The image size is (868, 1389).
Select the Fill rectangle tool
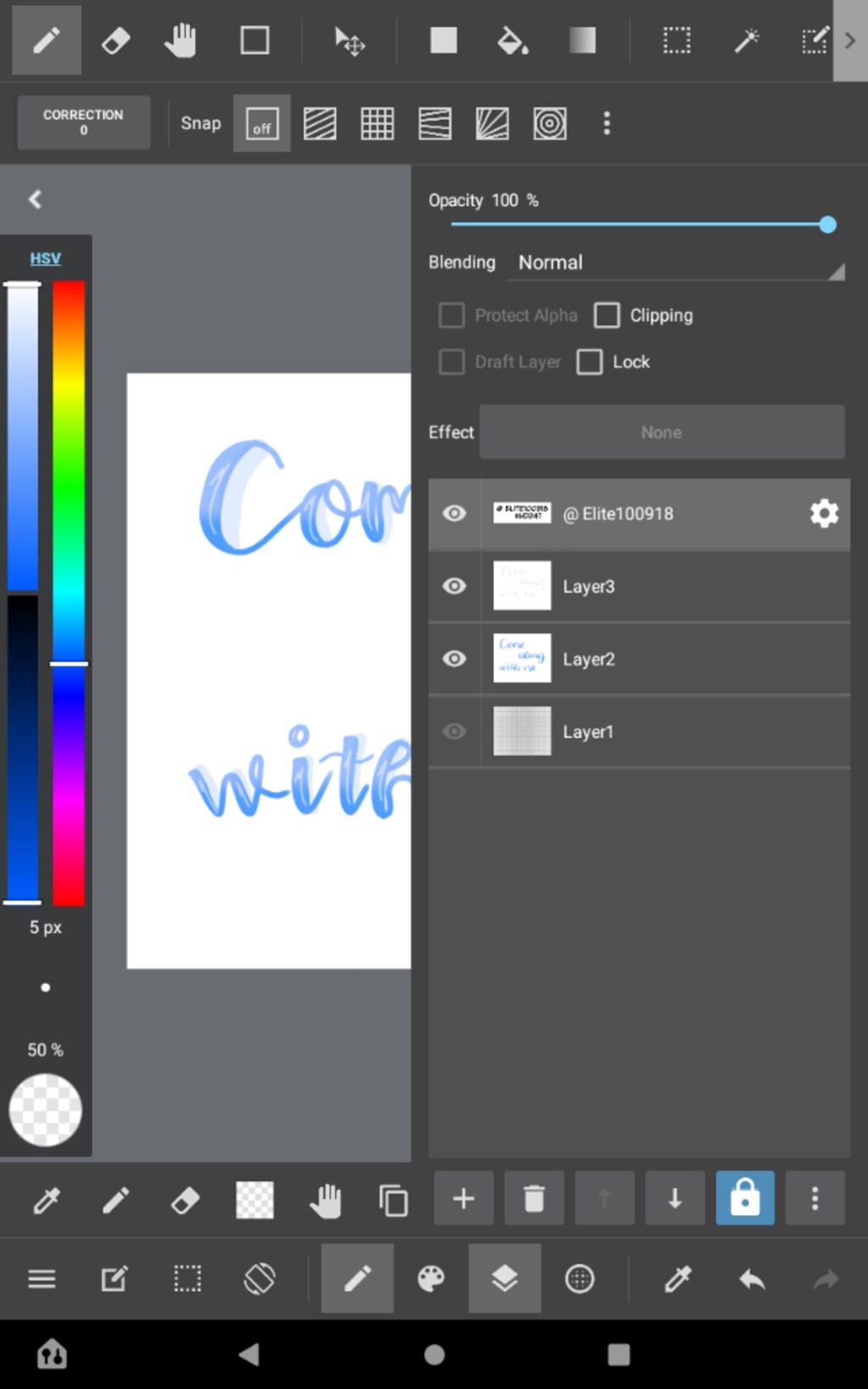tap(443, 40)
